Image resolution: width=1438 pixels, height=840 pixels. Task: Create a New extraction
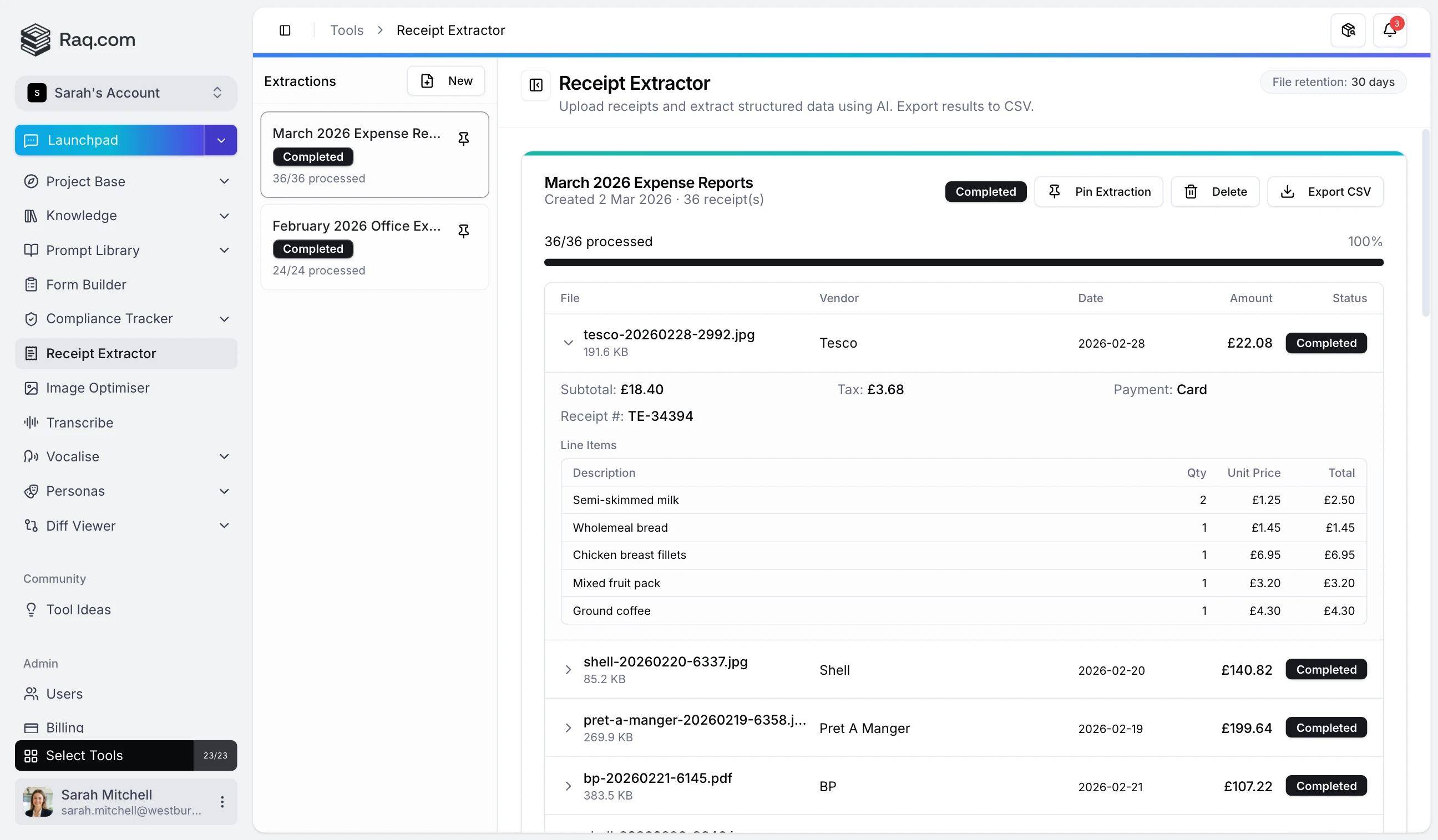445,81
